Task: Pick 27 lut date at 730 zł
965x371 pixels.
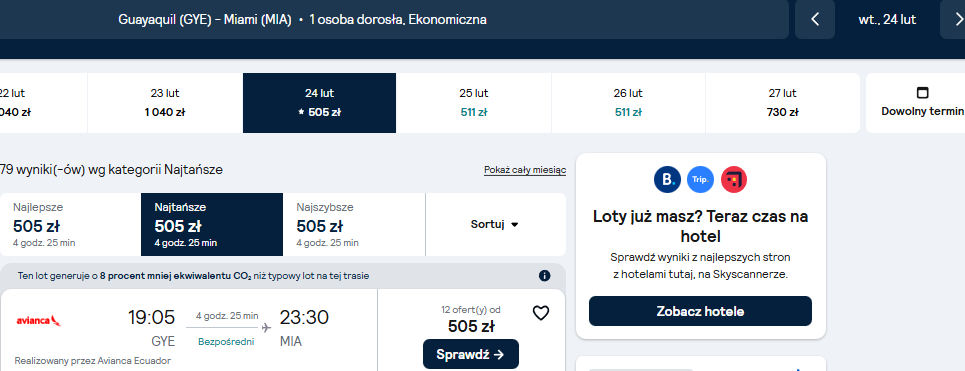Action: click(783, 103)
